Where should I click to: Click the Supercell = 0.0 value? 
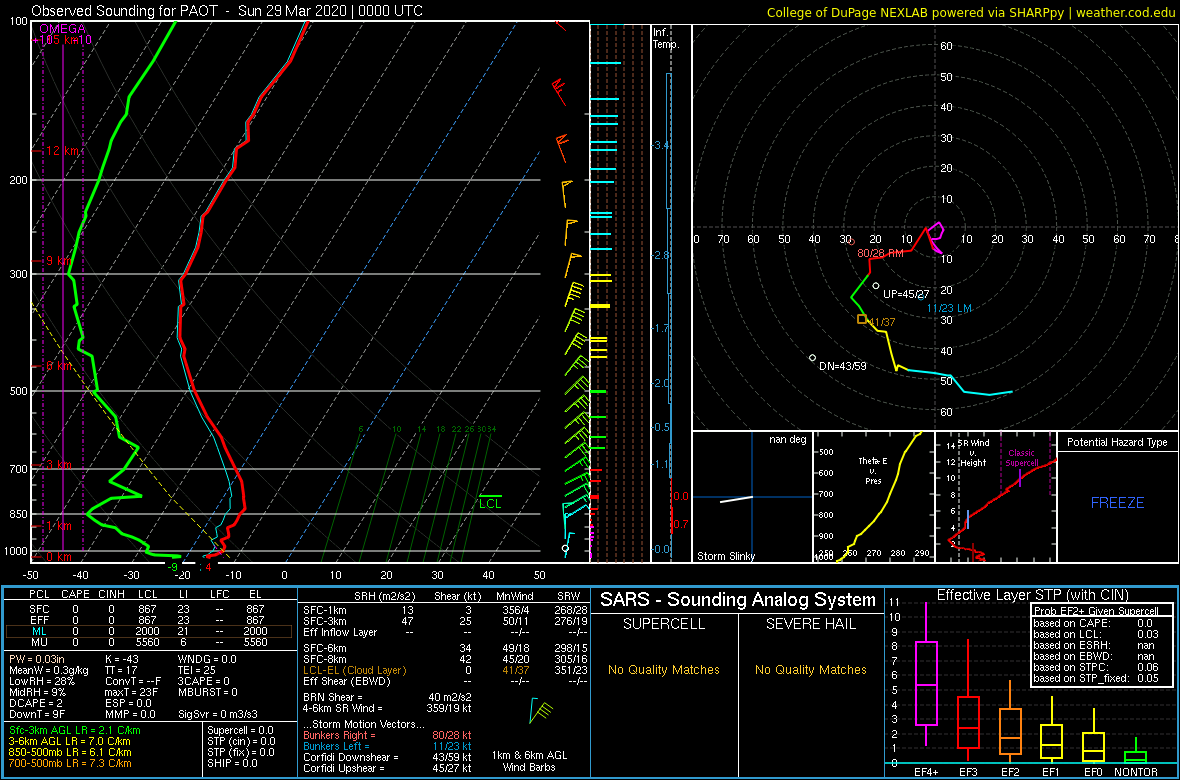(242, 730)
